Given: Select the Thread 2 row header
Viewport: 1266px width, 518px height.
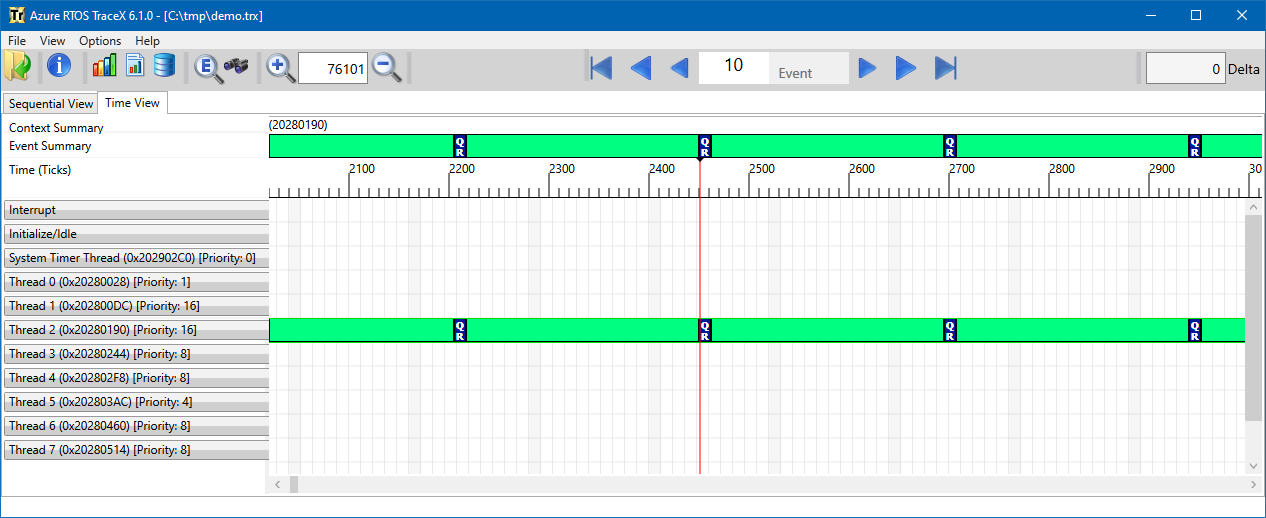Looking at the screenshot, I should [136, 330].
